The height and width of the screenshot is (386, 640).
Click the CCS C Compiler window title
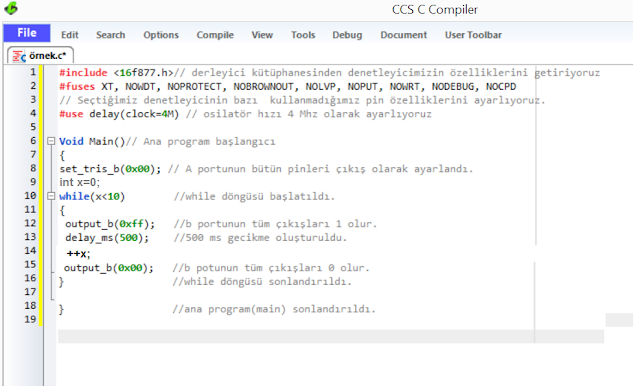pos(435,9)
